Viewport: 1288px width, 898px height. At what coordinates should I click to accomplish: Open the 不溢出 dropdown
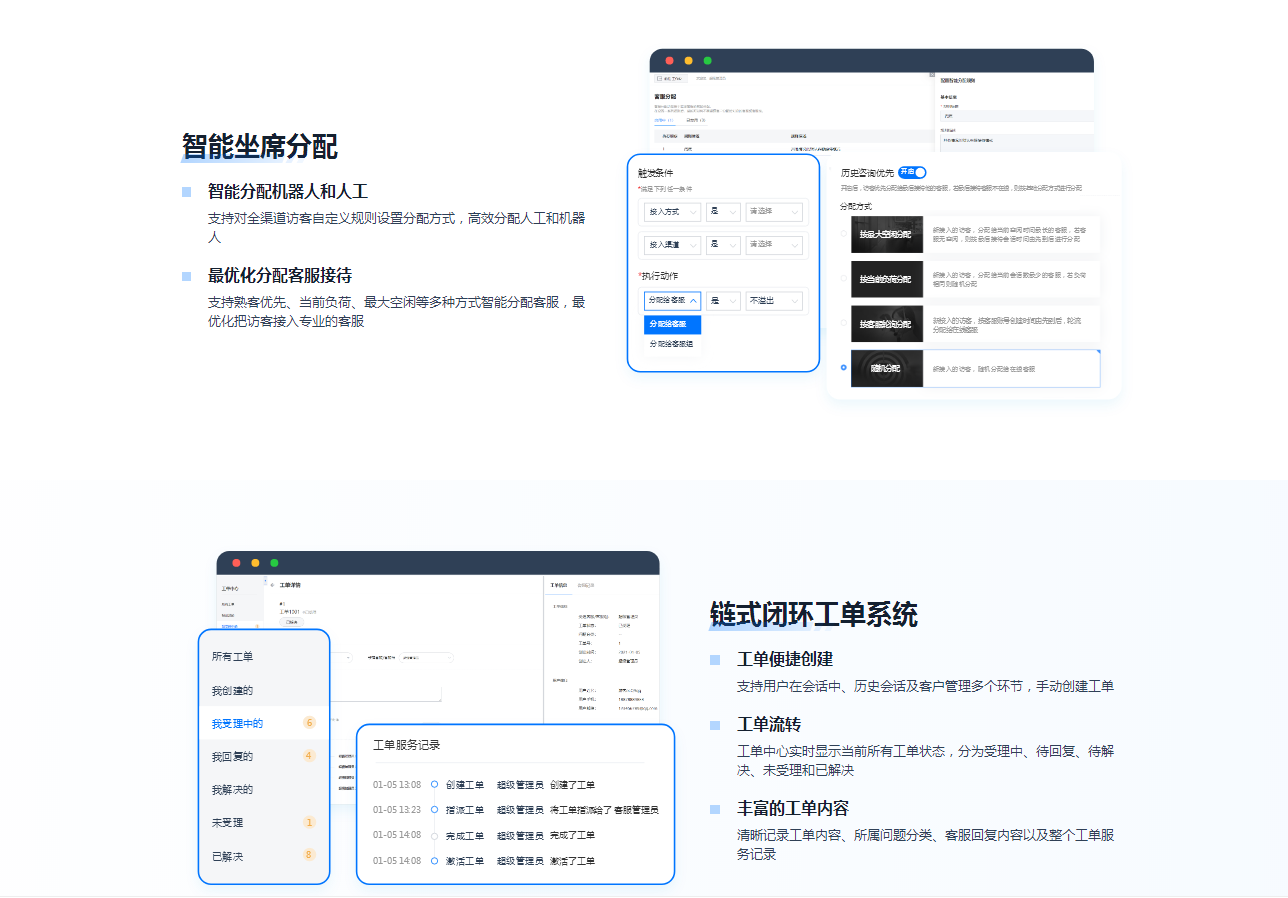[774, 300]
